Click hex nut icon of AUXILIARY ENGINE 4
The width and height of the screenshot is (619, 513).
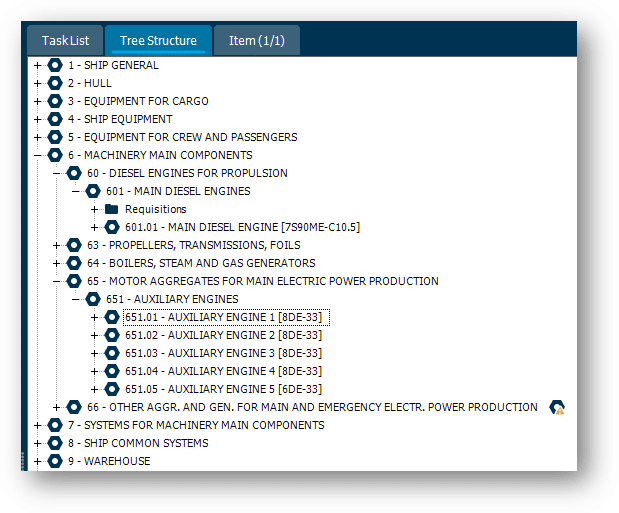coord(112,371)
